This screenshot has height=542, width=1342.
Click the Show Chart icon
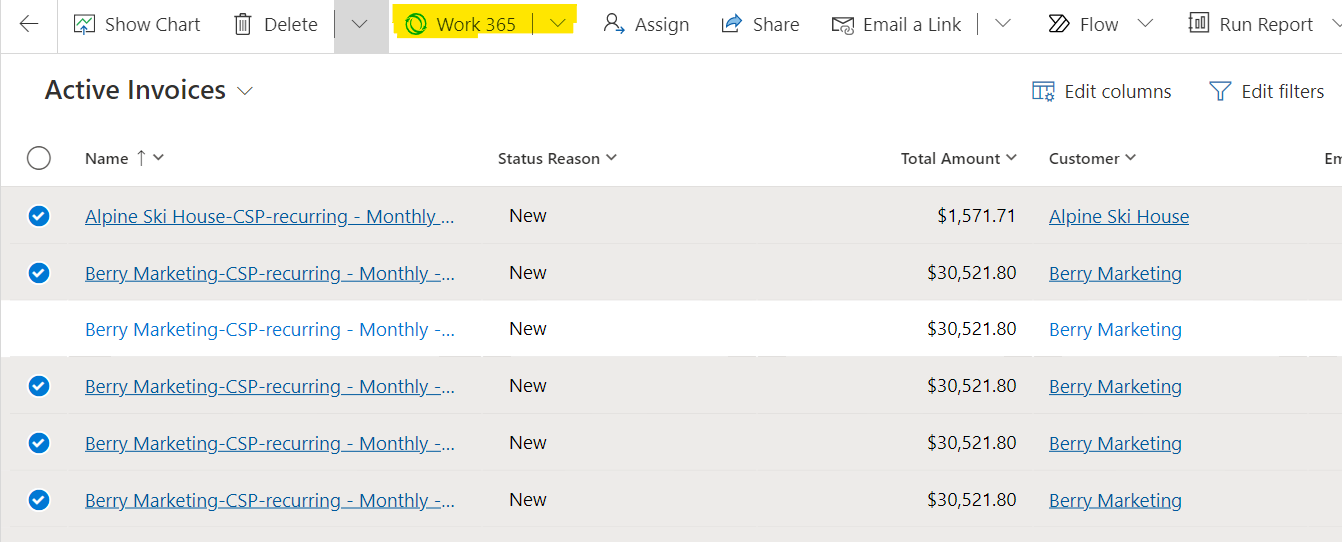(84, 24)
